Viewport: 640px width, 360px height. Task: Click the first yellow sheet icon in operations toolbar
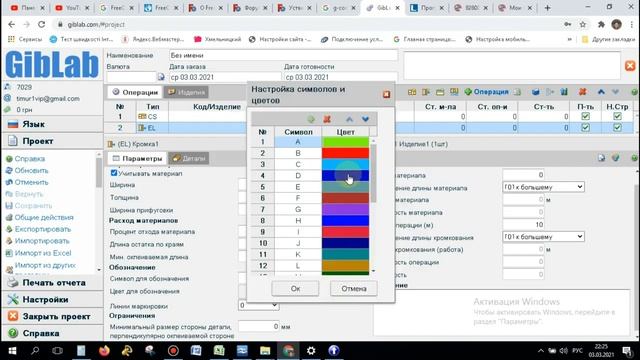point(412,92)
